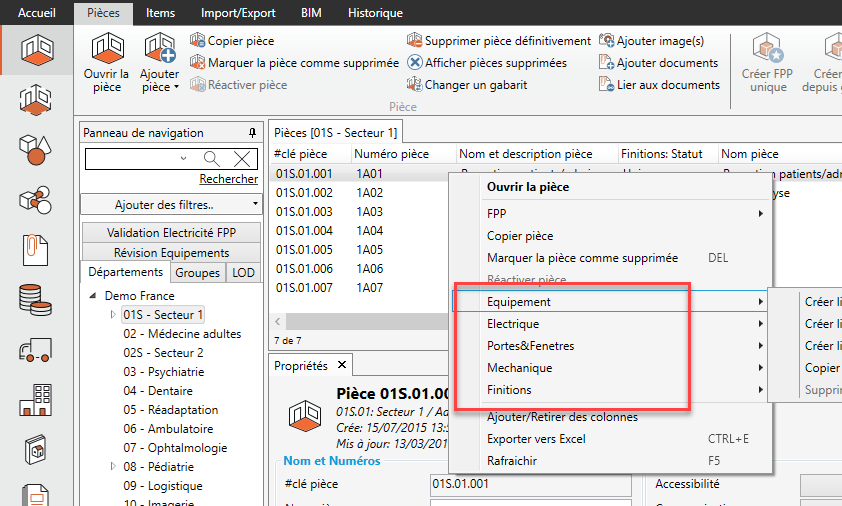This screenshot has height=506, width=842.
Task: Choose Exporter vers Excel from context menu
Action: (x=535, y=439)
